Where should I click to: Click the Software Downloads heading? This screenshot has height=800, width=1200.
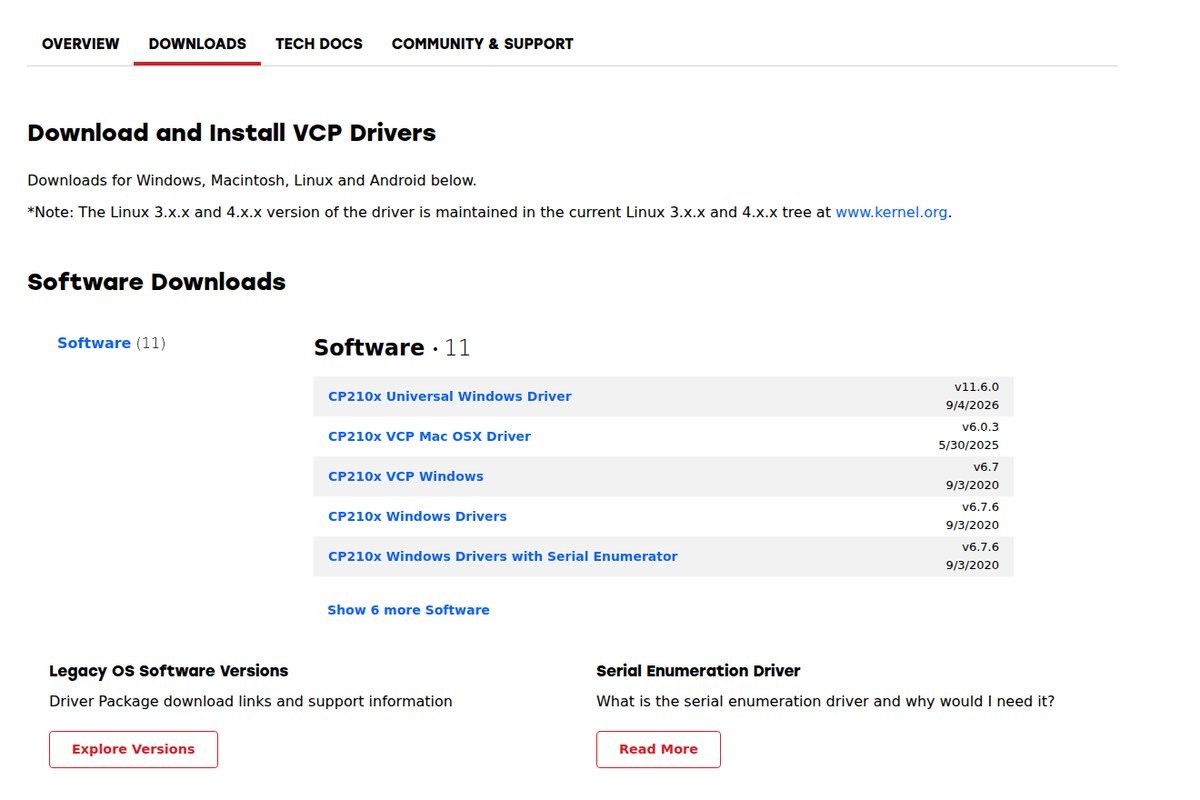[x=156, y=282]
